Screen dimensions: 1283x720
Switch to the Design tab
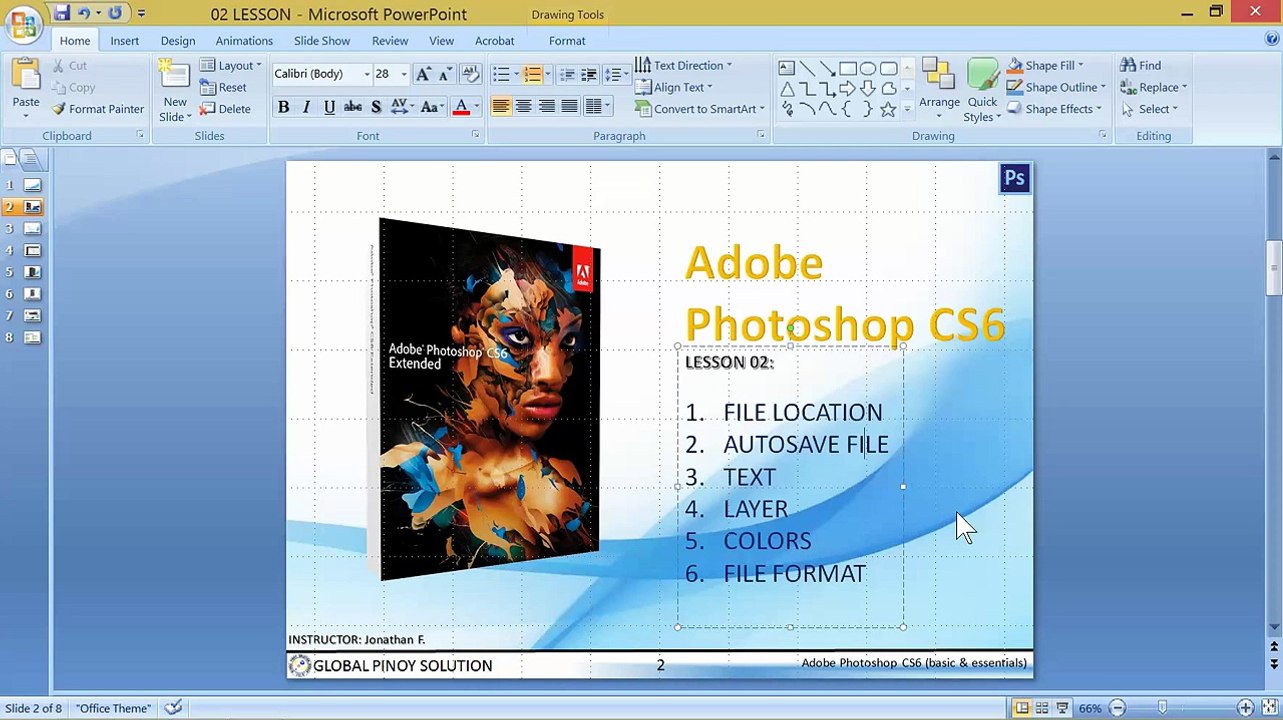tap(178, 41)
